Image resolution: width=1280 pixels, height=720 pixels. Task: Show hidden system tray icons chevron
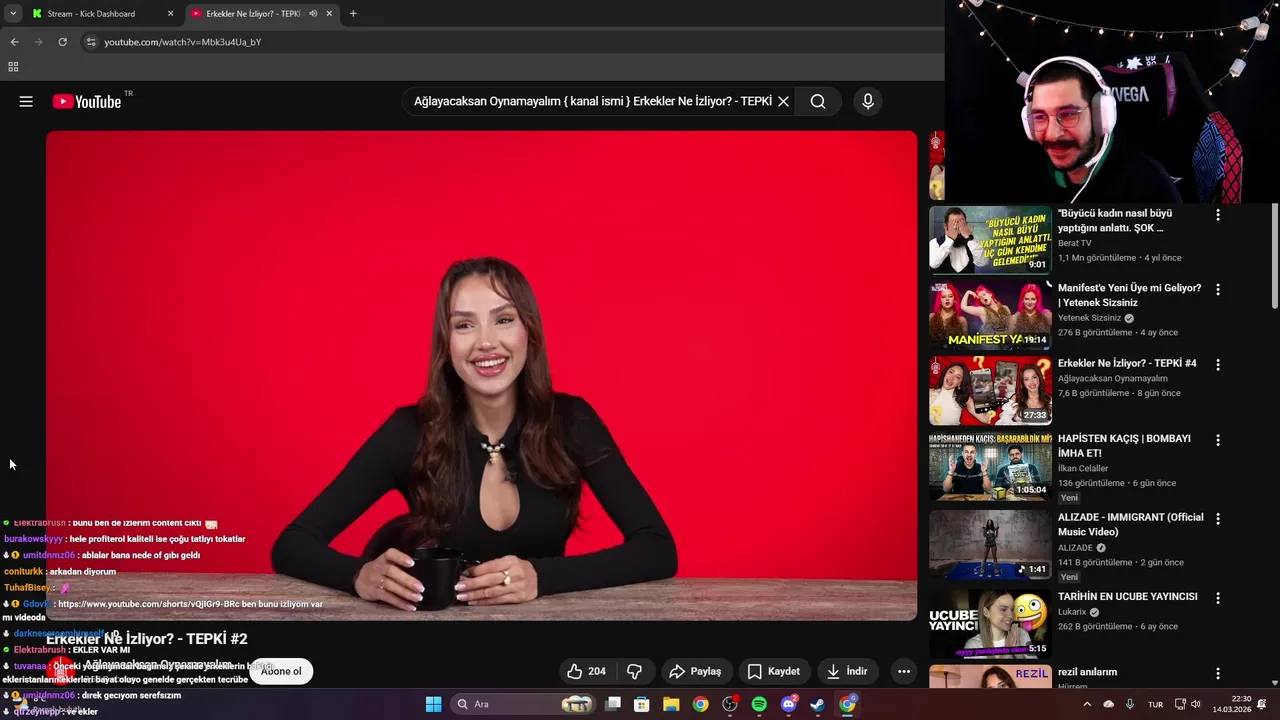[x=1087, y=704]
